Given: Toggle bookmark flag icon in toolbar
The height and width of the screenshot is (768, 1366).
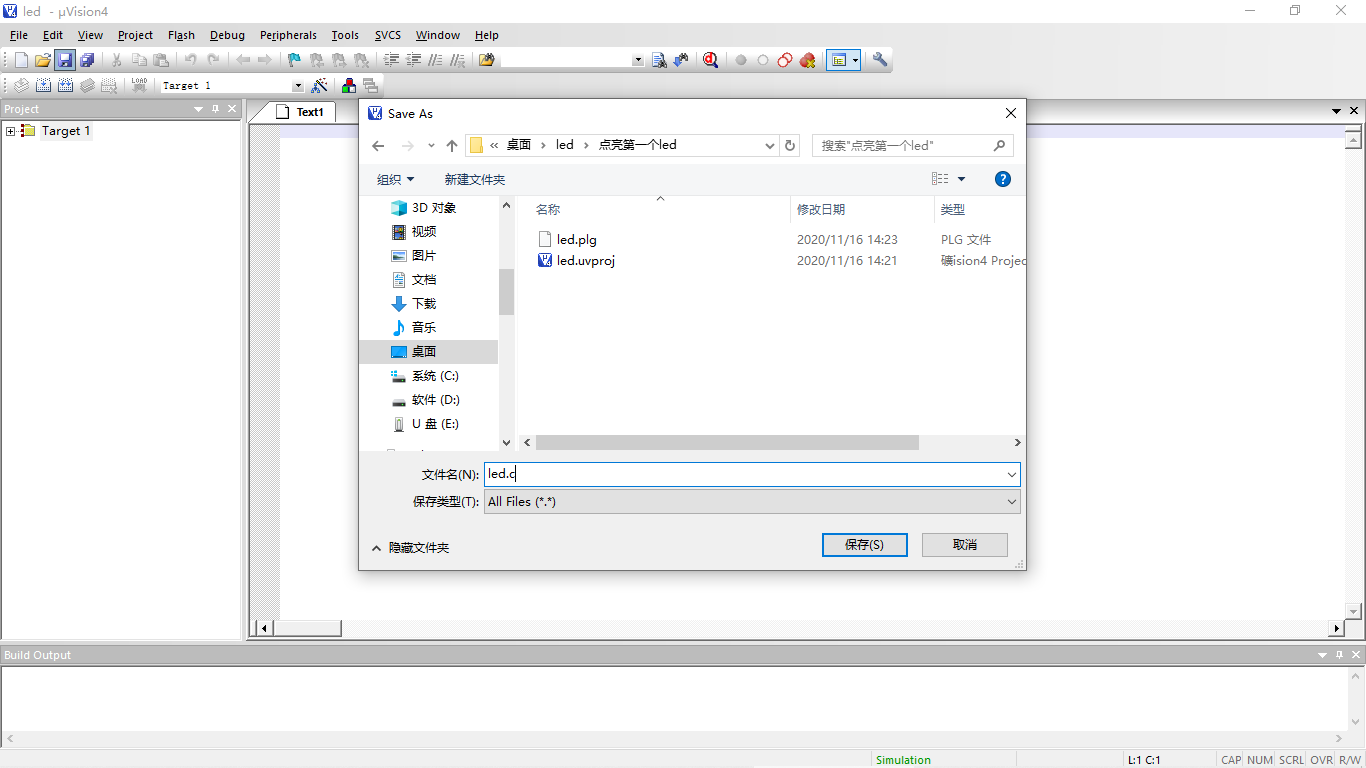Looking at the screenshot, I should pos(293,60).
